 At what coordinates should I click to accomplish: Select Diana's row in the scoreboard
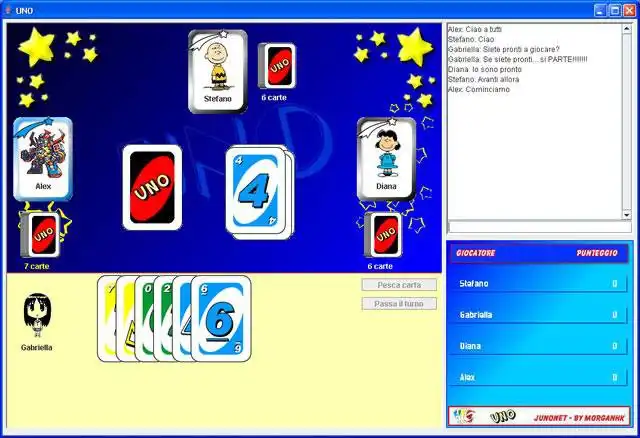539,346
